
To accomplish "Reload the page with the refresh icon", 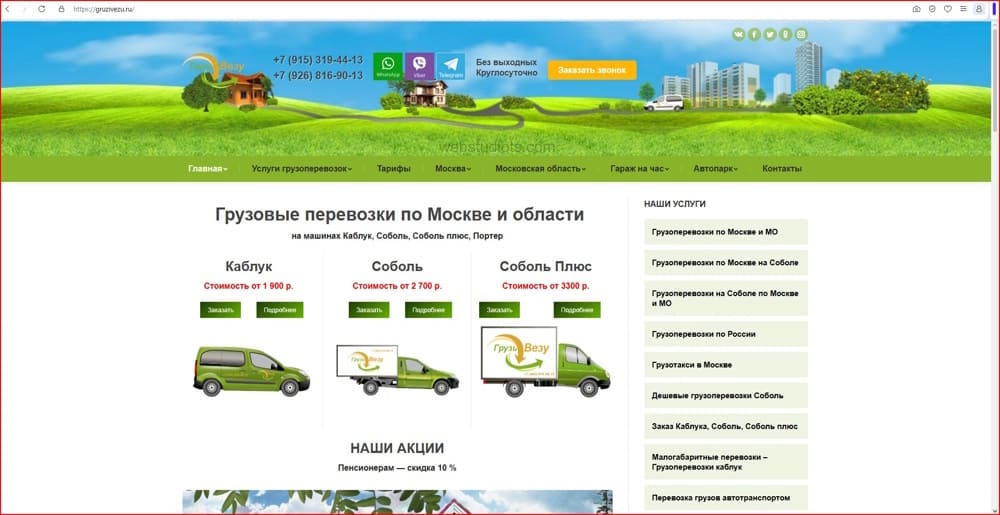I will click(41, 9).
